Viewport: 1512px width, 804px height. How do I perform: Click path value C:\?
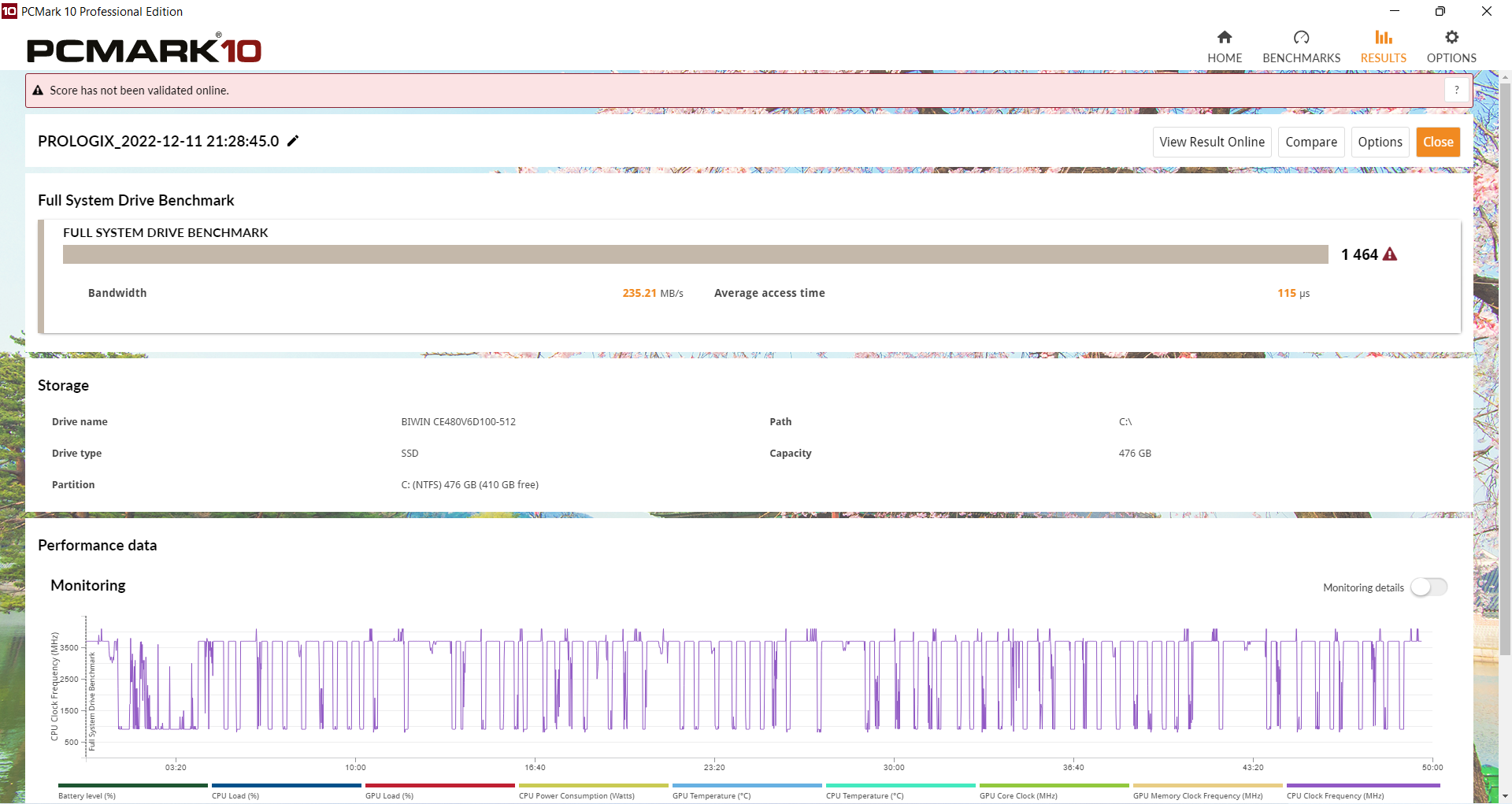click(x=1125, y=422)
